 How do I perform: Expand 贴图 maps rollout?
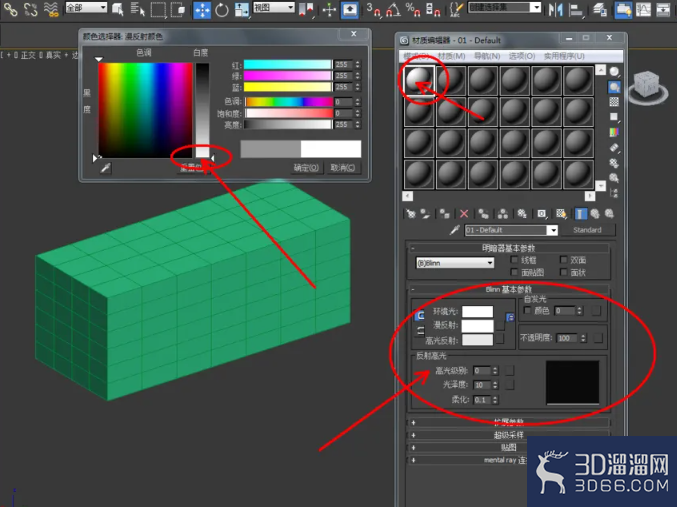click(x=508, y=447)
